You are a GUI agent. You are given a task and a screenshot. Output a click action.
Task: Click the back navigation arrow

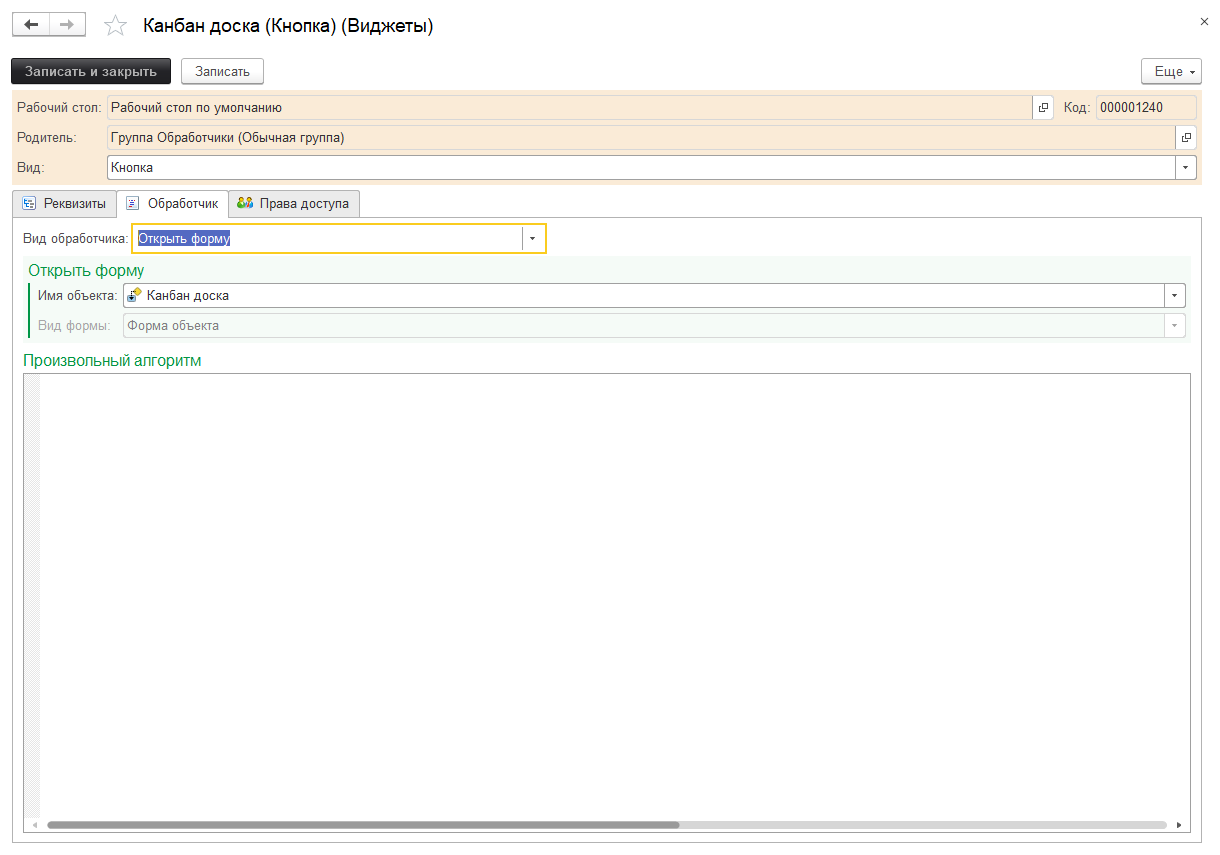point(30,25)
